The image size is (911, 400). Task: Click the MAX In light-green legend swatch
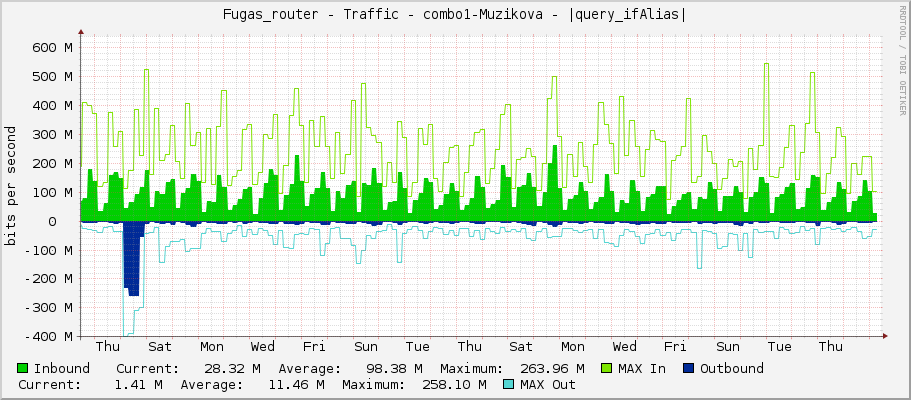coord(607,368)
